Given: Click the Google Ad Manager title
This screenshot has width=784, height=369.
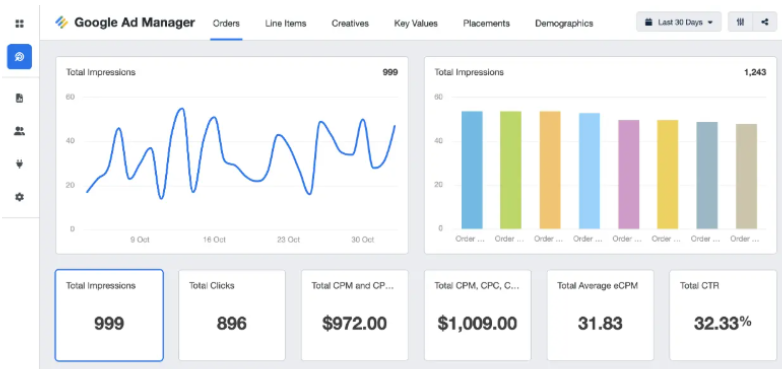Looking at the screenshot, I should point(134,22).
